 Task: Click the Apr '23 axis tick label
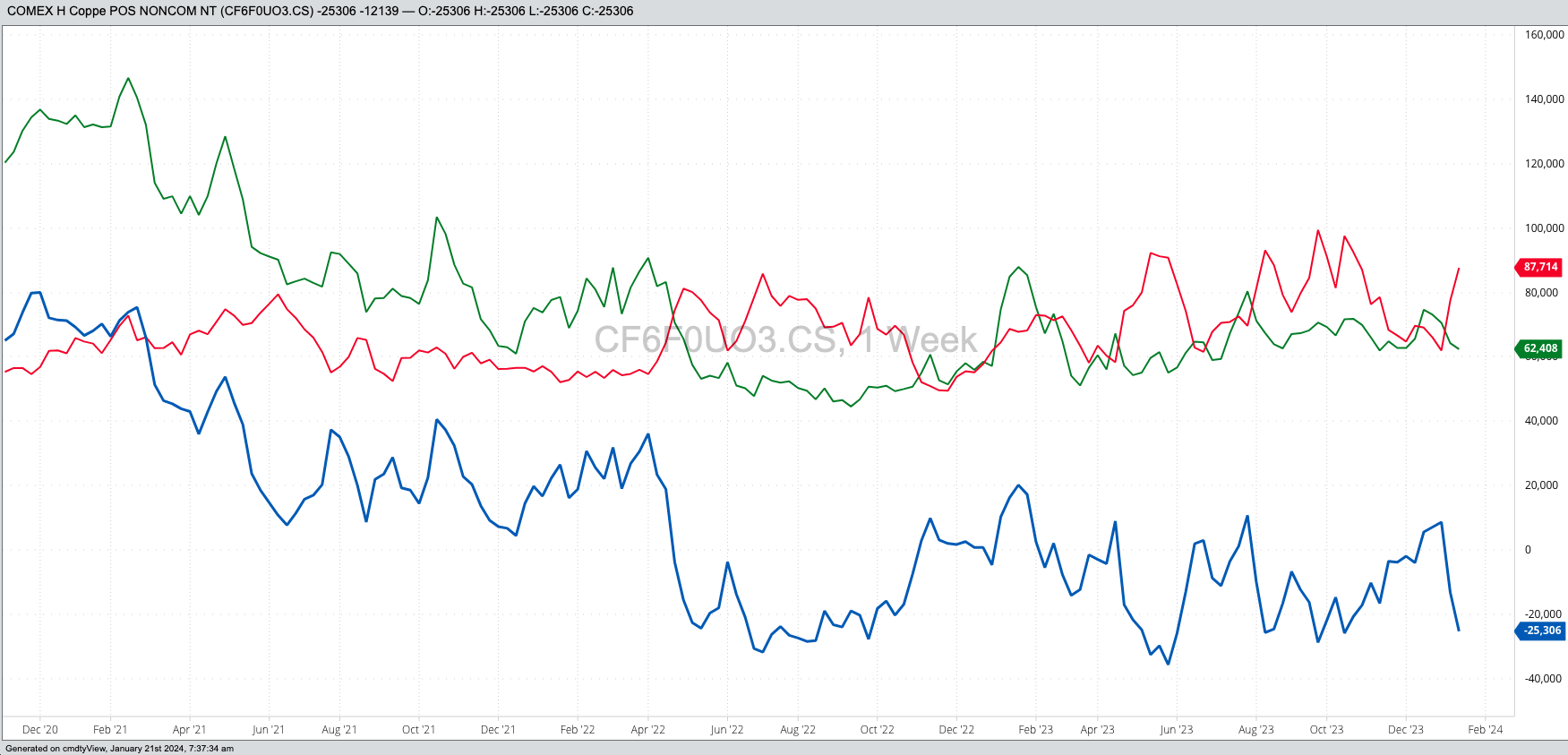[x=1097, y=730]
